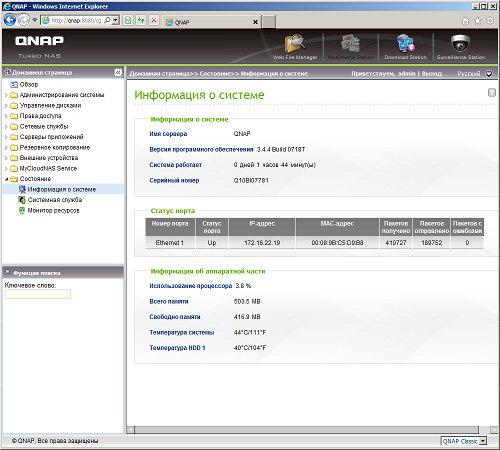The width and height of the screenshot is (500, 450).
Task: Click the QNAP Turbo NAS logo
Action: tap(39, 46)
